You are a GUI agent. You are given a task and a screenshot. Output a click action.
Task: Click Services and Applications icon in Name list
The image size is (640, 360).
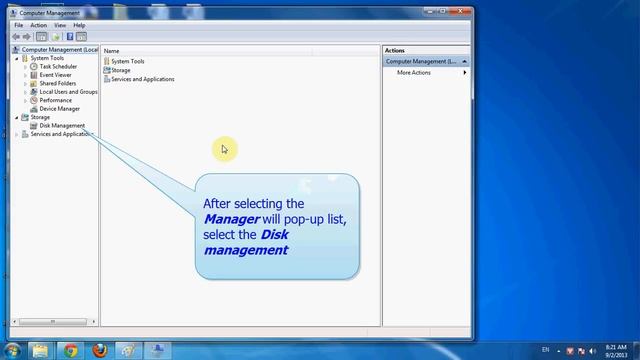107,79
